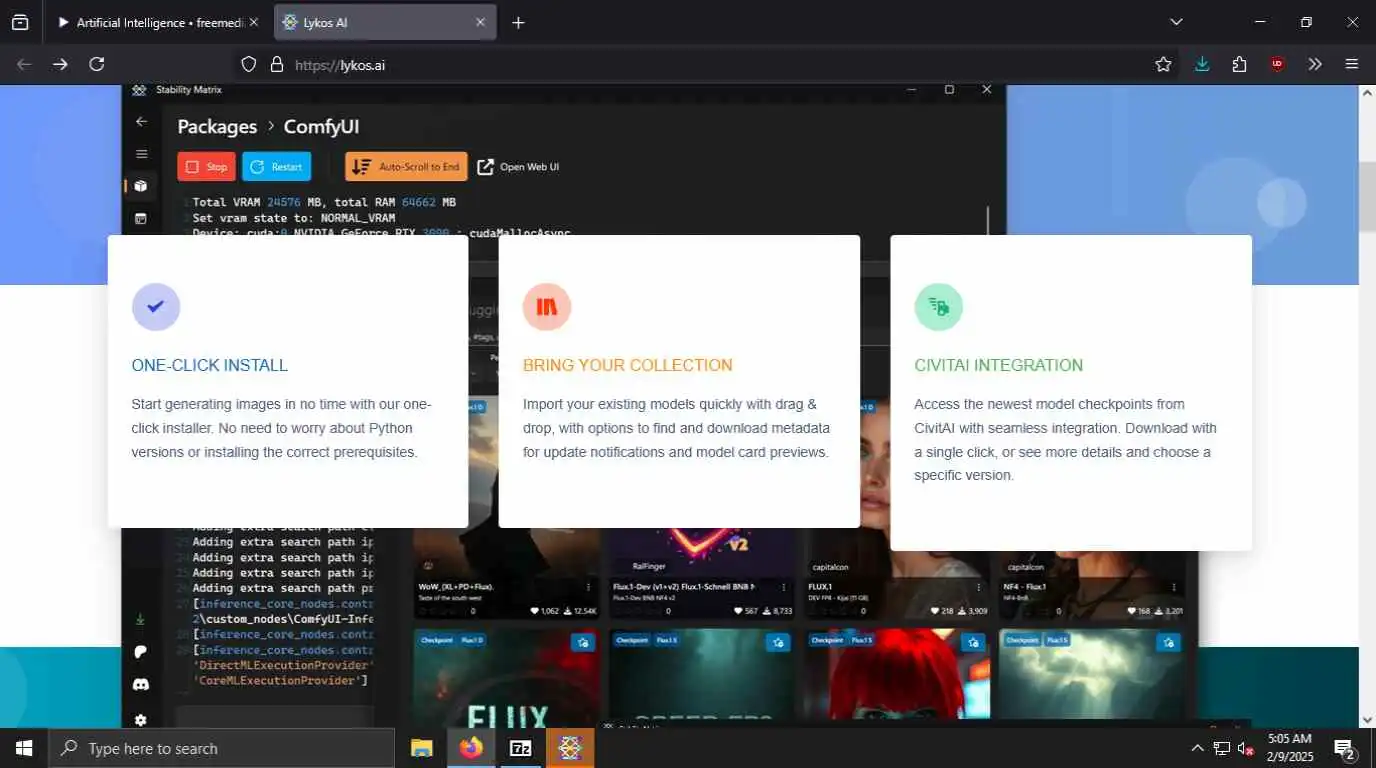The image size is (1376, 768).
Task: Toggle Auto-Scroll to End
Action: click(x=407, y=167)
